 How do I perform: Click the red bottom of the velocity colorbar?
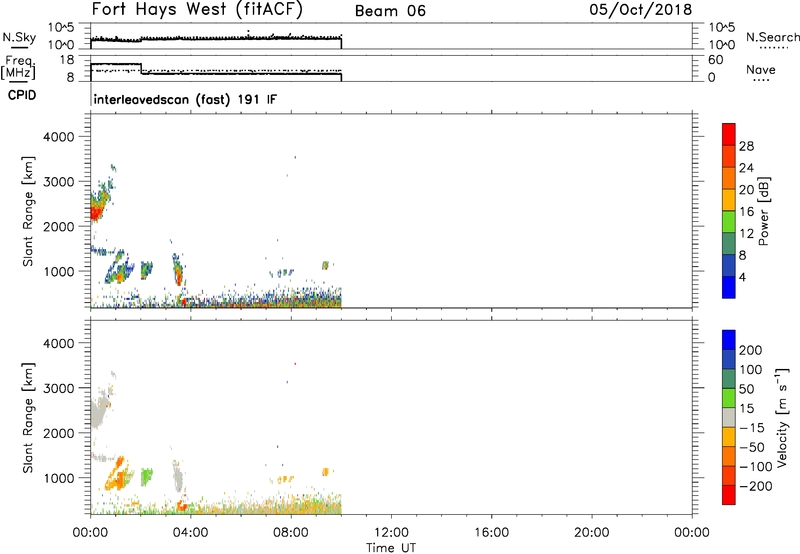tap(729, 495)
